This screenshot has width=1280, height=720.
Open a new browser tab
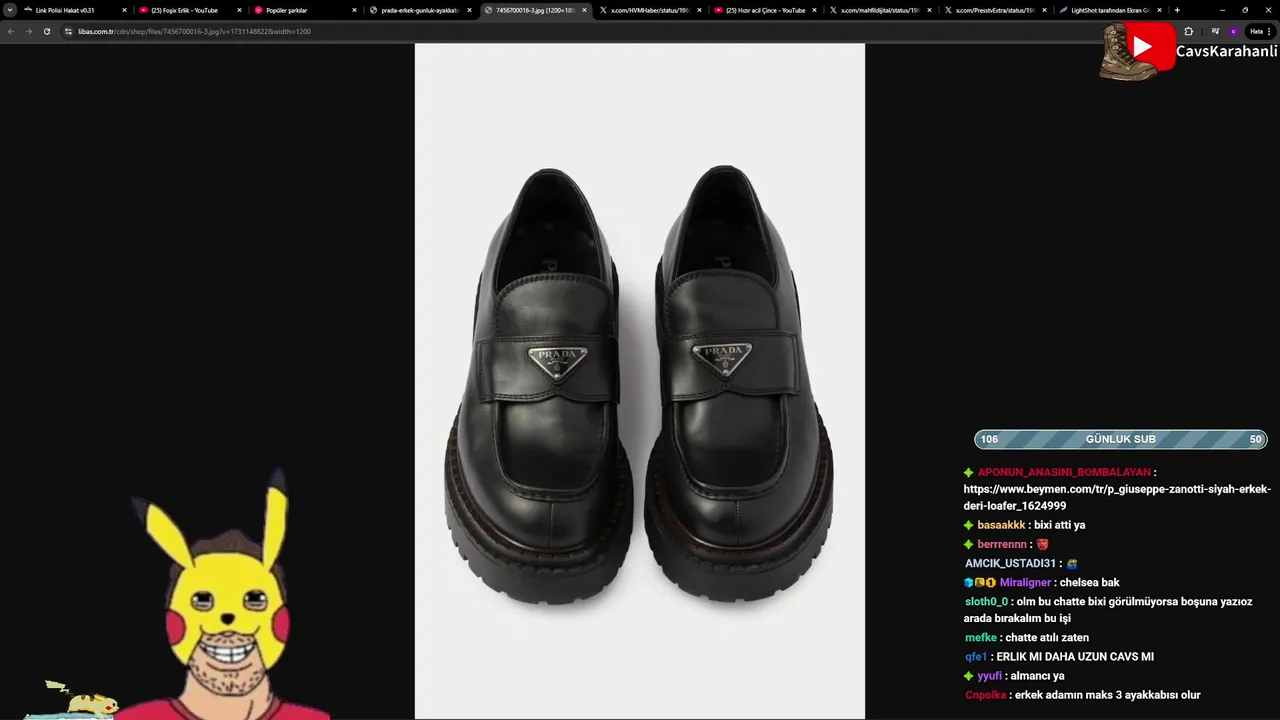[1177, 10]
